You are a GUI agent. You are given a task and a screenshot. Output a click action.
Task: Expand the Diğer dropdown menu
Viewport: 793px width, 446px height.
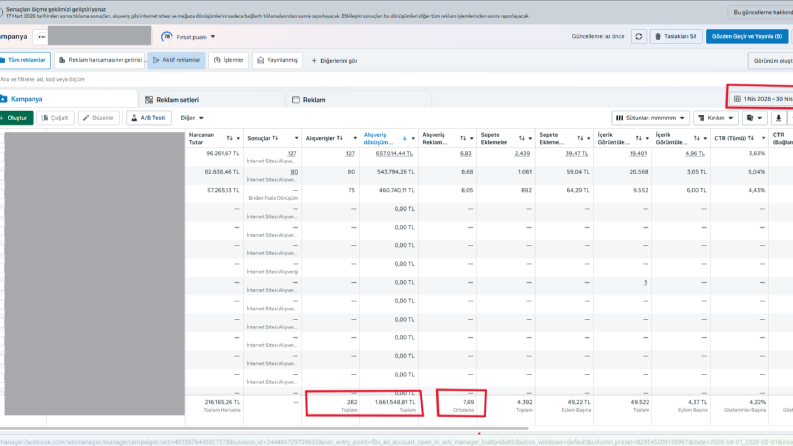[192, 118]
